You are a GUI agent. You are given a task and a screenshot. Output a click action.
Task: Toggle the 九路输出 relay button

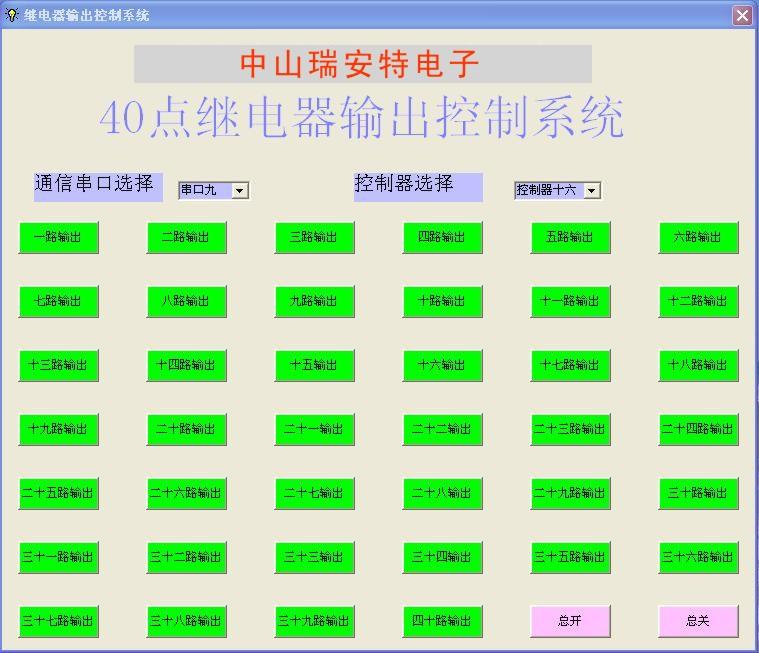[315, 301]
